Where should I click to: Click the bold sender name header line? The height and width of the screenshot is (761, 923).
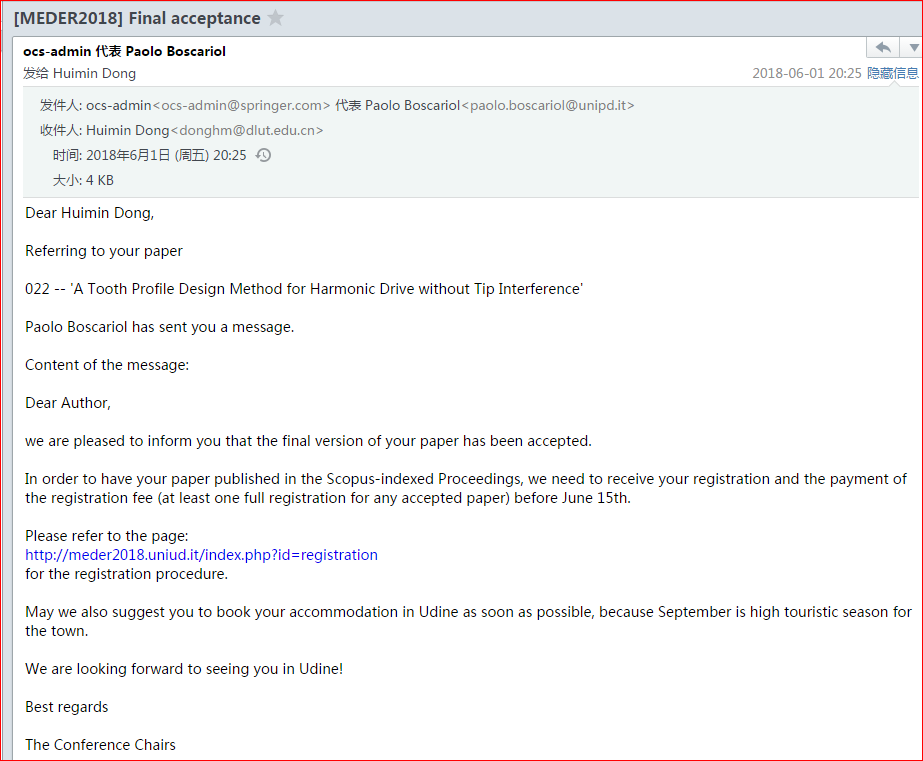(x=125, y=51)
